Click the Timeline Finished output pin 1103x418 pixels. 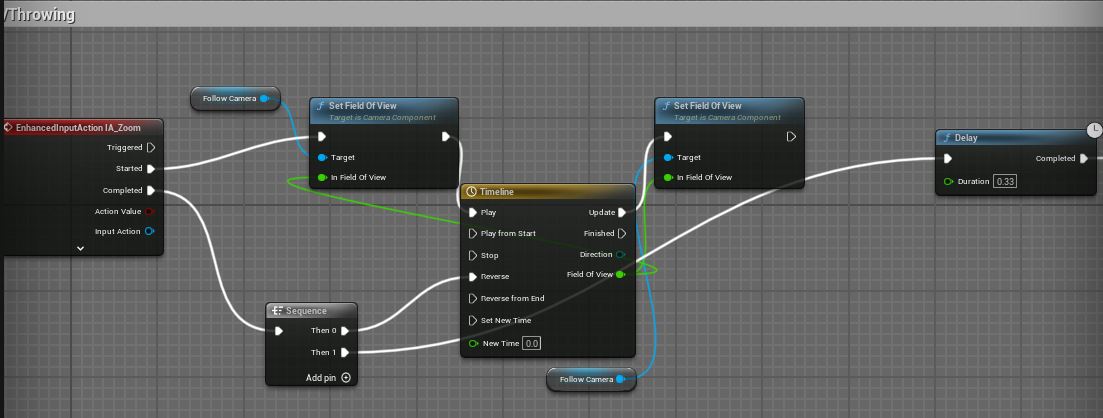621,233
